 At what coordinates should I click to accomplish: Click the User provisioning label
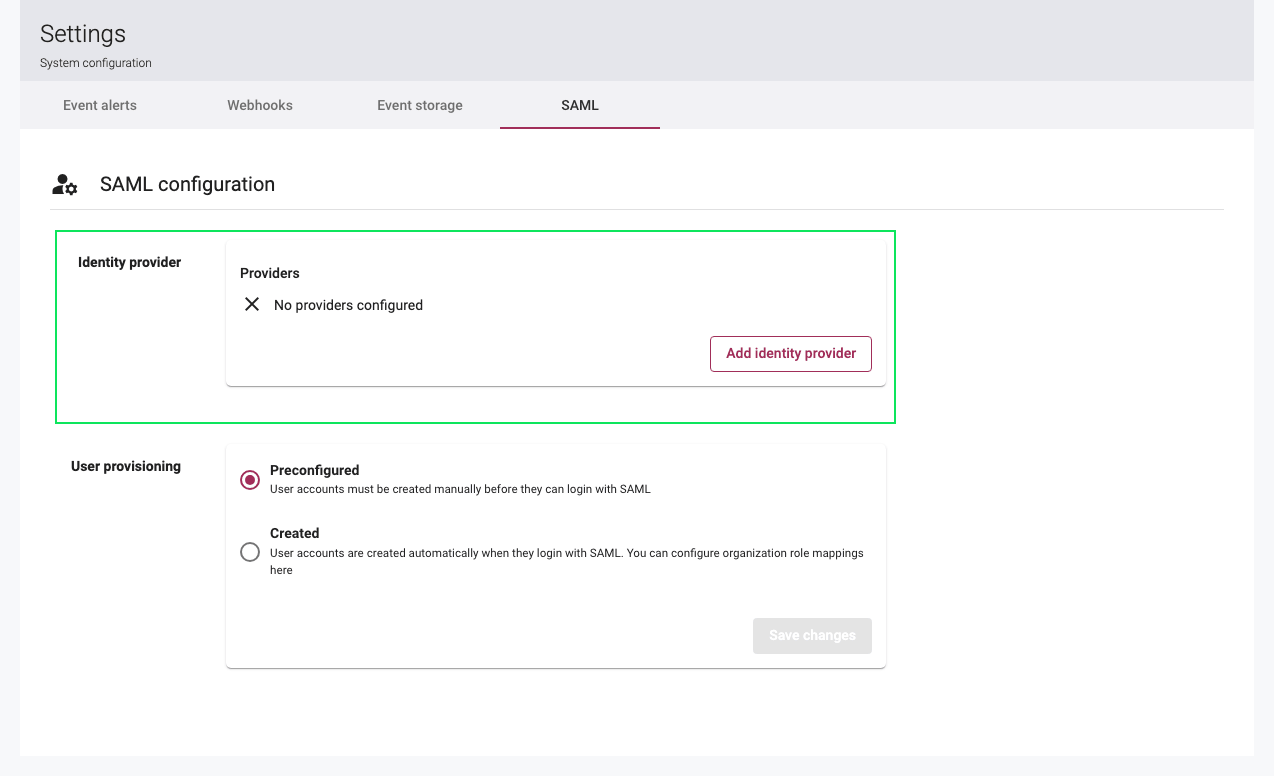(x=126, y=466)
